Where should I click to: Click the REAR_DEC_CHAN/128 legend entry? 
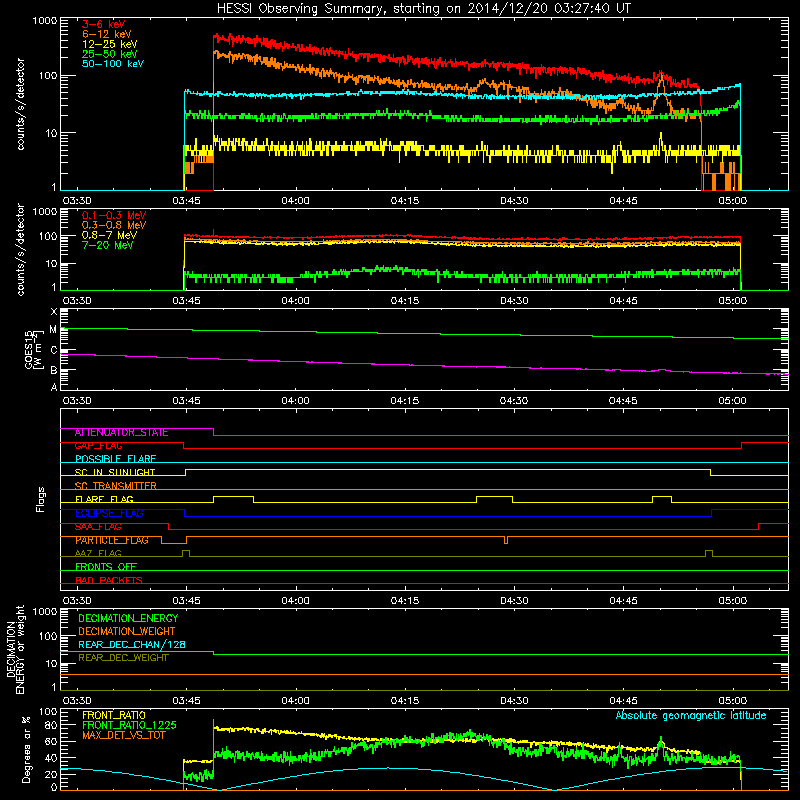click(132, 645)
